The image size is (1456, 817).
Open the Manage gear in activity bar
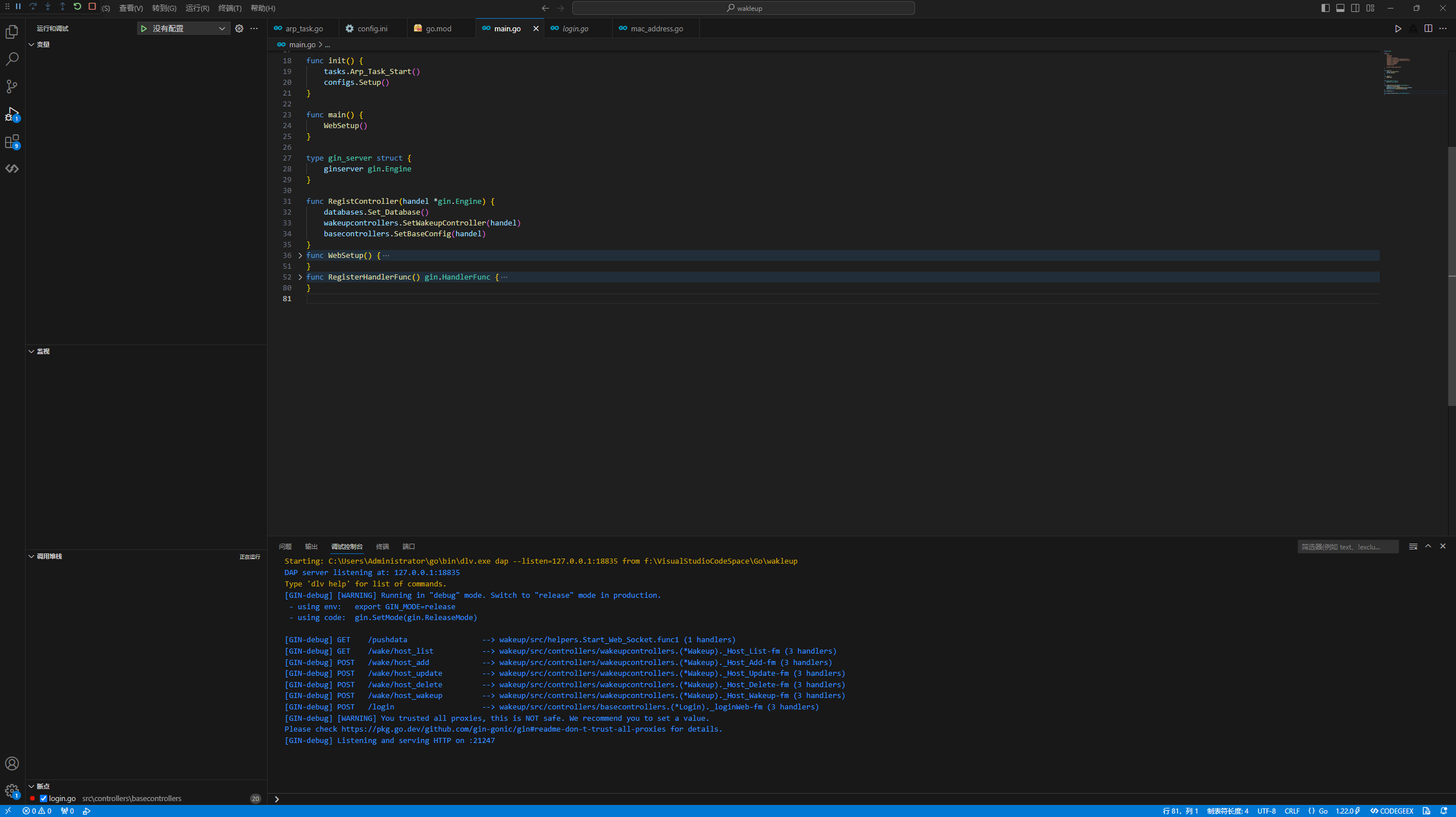click(x=12, y=791)
